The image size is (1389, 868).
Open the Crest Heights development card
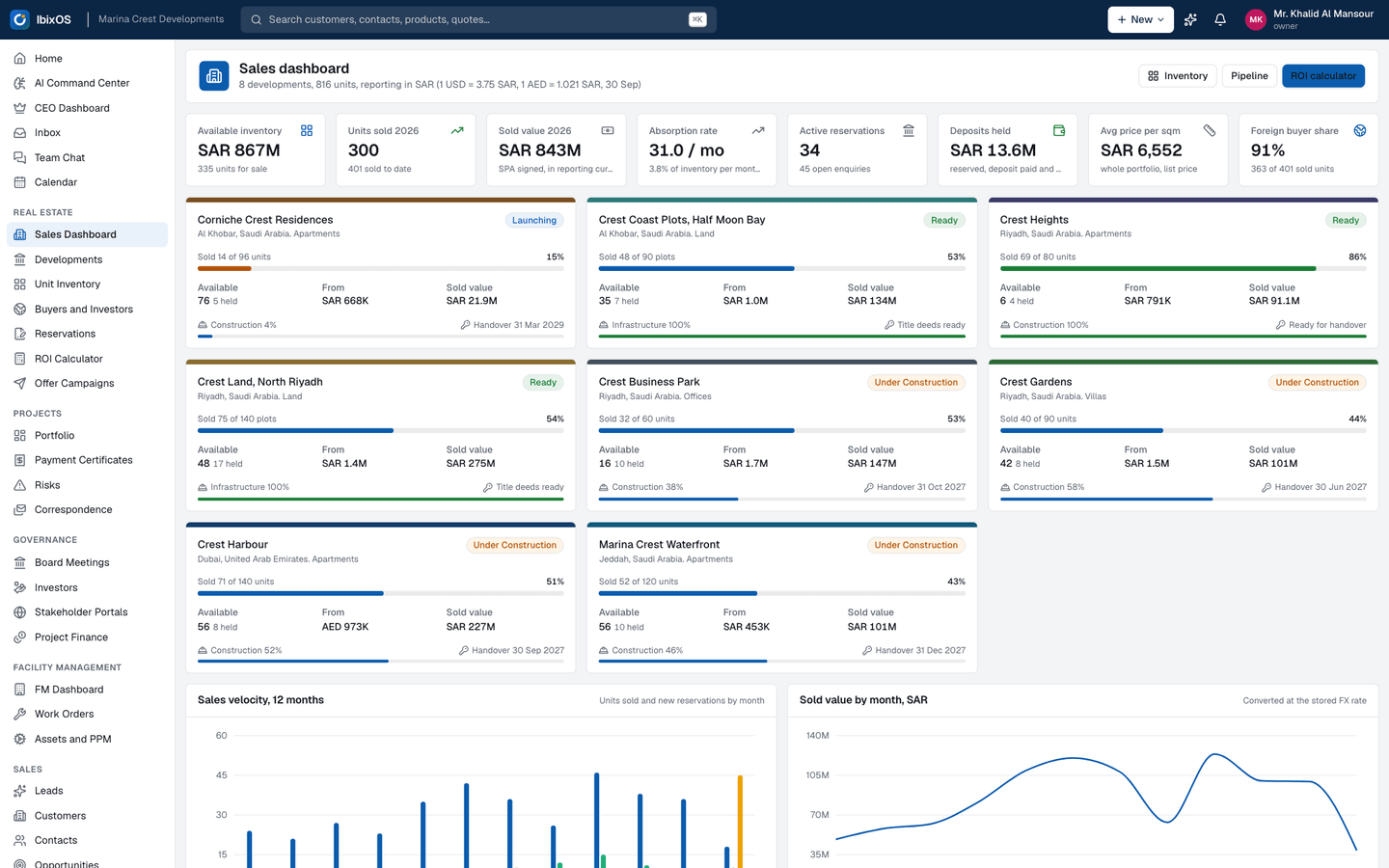point(1184,273)
